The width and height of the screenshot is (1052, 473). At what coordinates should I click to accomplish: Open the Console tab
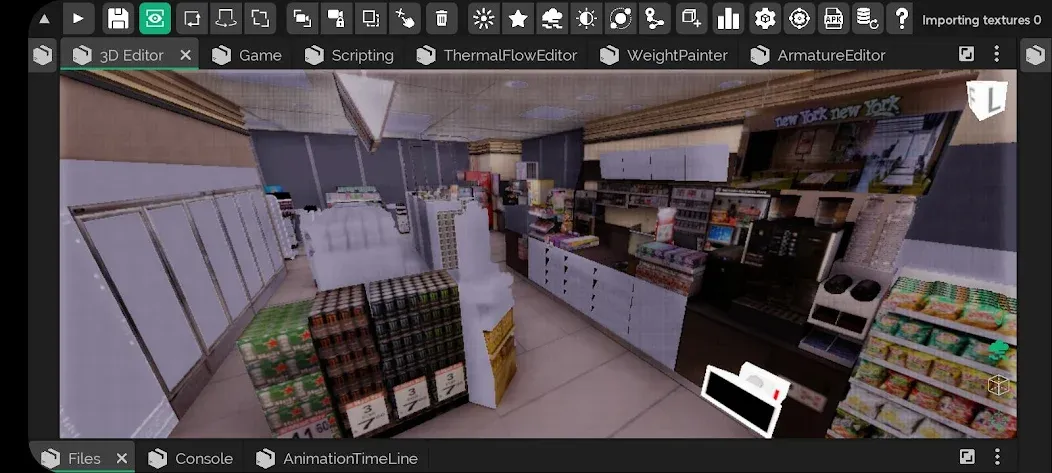click(x=190, y=458)
